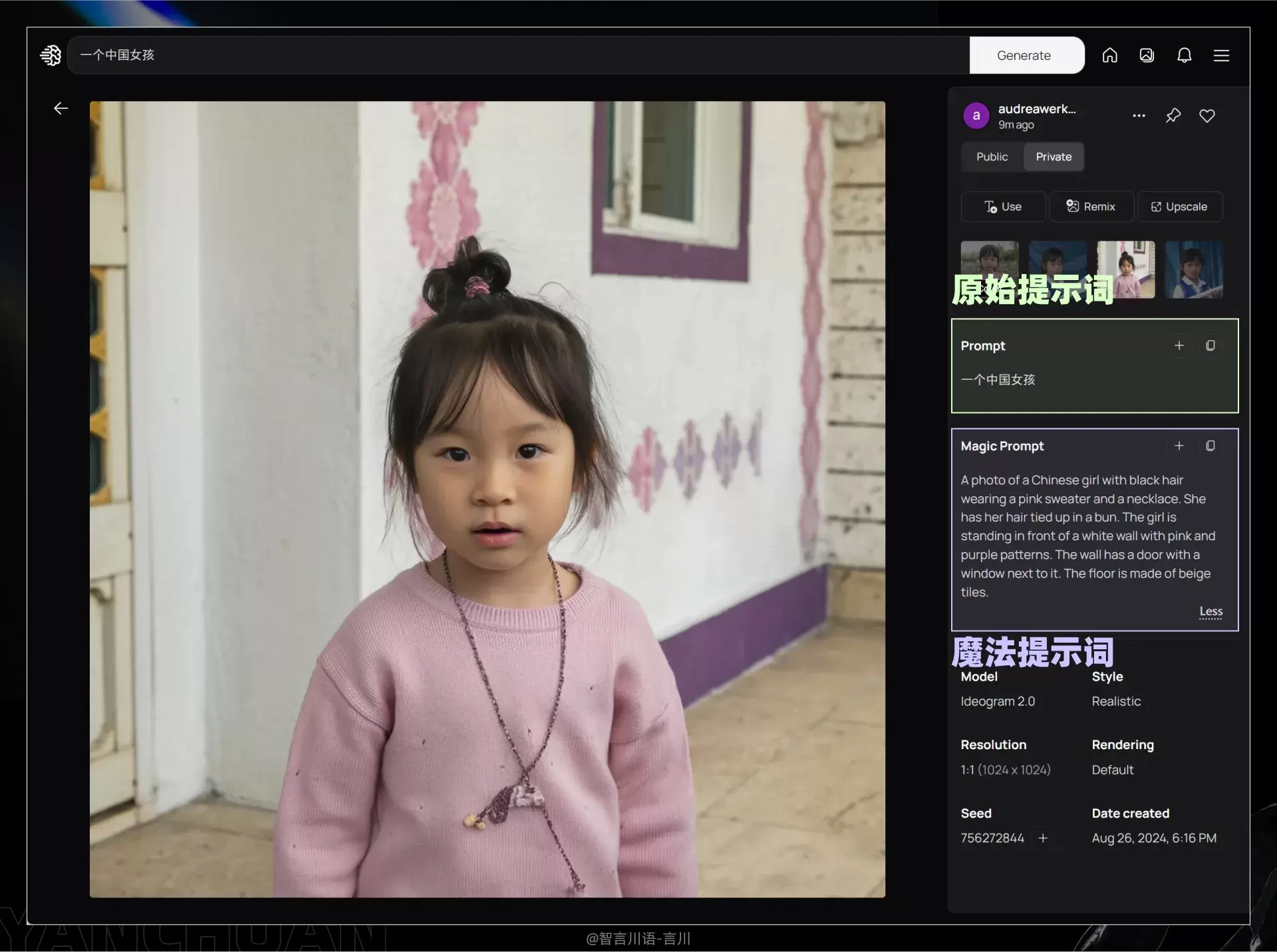This screenshot has height=952, width=1277.
Task: Select the second variation thumbnail
Action: [1058, 269]
